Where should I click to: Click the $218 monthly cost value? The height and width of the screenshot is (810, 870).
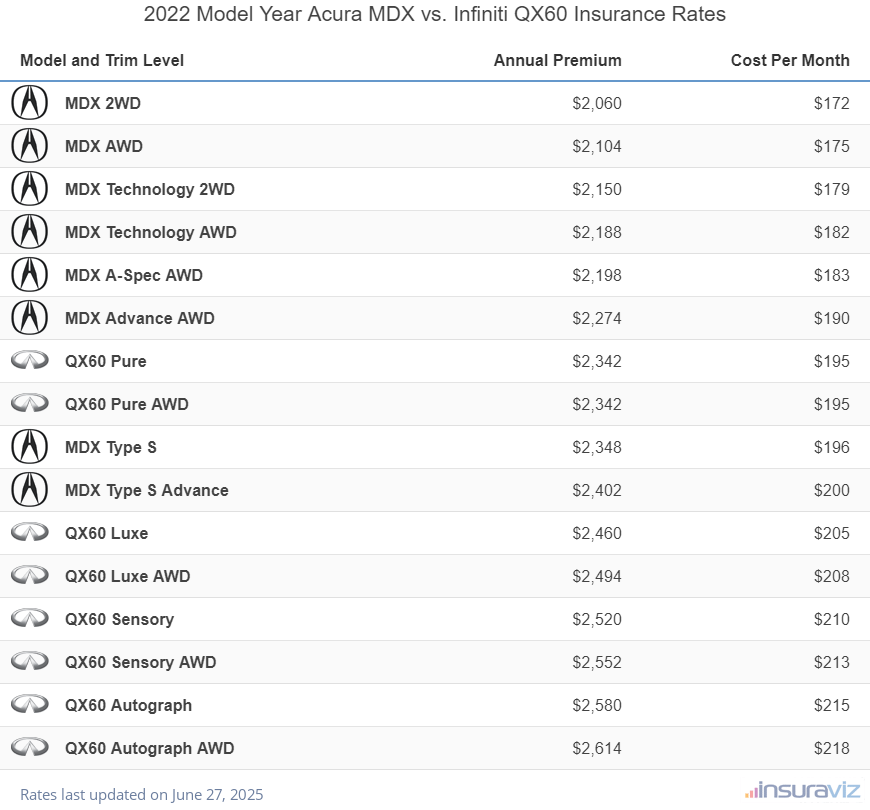[832, 748]
